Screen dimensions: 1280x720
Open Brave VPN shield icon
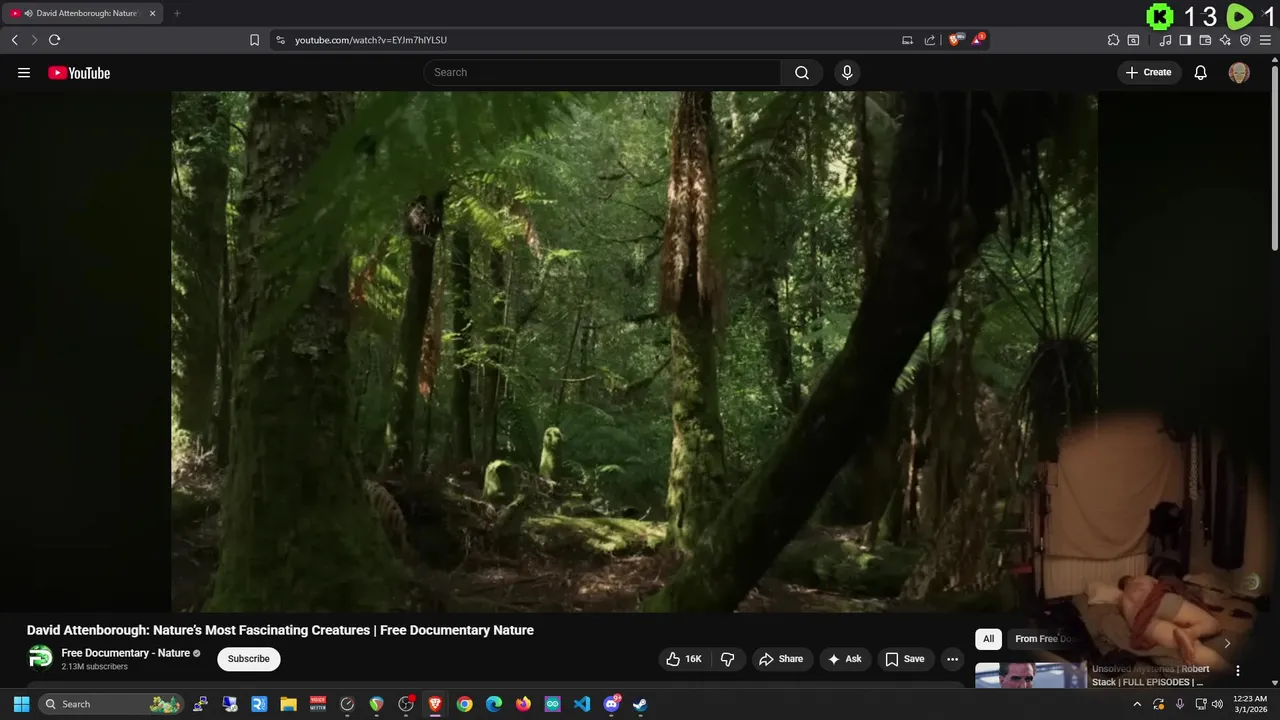point(1245,40)
